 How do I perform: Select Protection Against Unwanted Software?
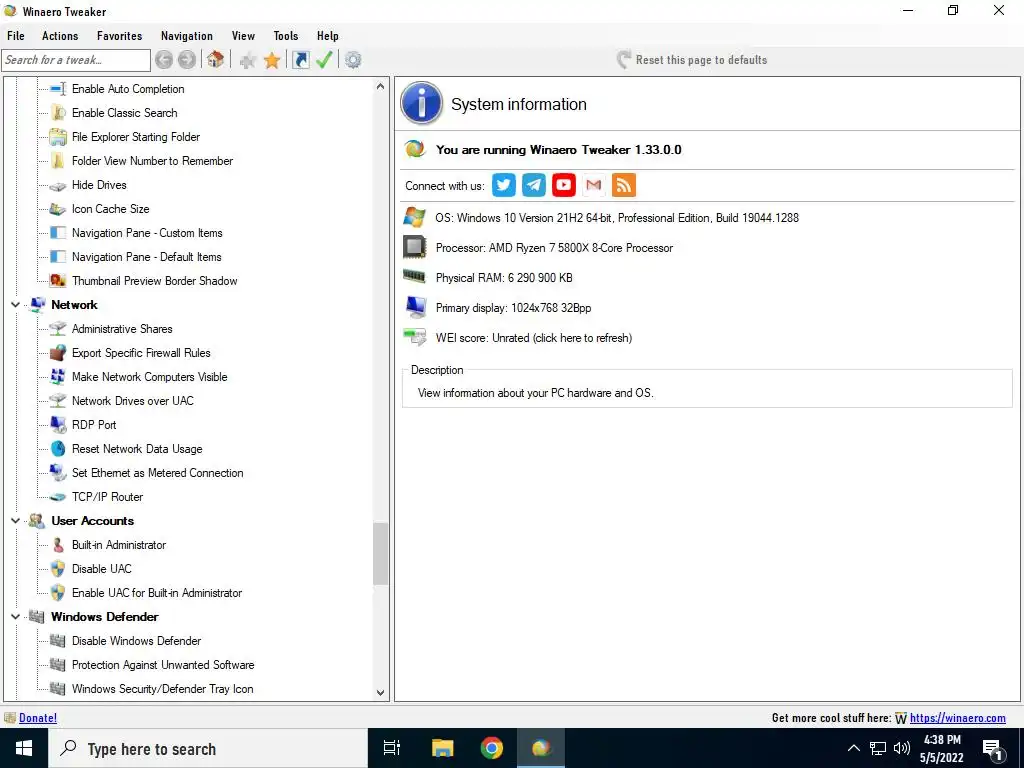(163, 665)
